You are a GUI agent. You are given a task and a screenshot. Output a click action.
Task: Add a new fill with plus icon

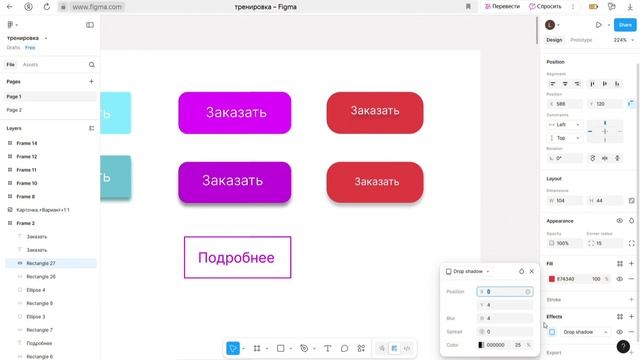631,264
